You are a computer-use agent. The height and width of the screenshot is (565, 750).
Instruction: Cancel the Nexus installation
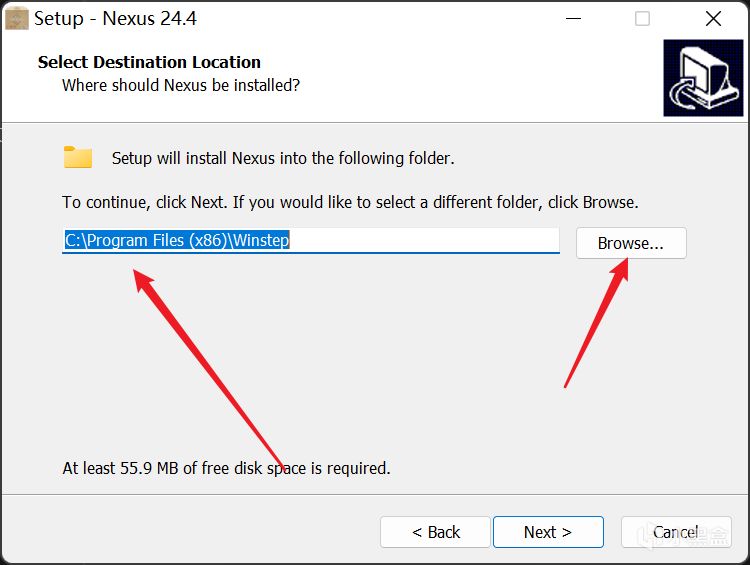(x=676, y=532)
